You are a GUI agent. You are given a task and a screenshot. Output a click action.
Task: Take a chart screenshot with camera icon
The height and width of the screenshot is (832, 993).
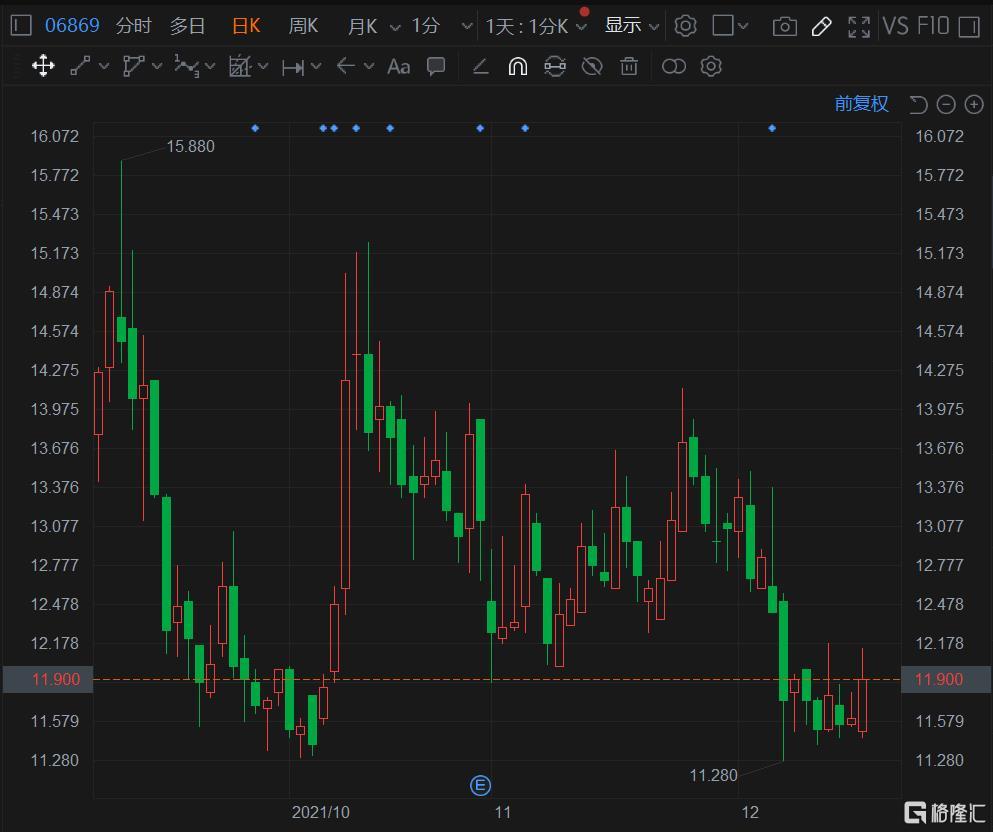(785, 26)
